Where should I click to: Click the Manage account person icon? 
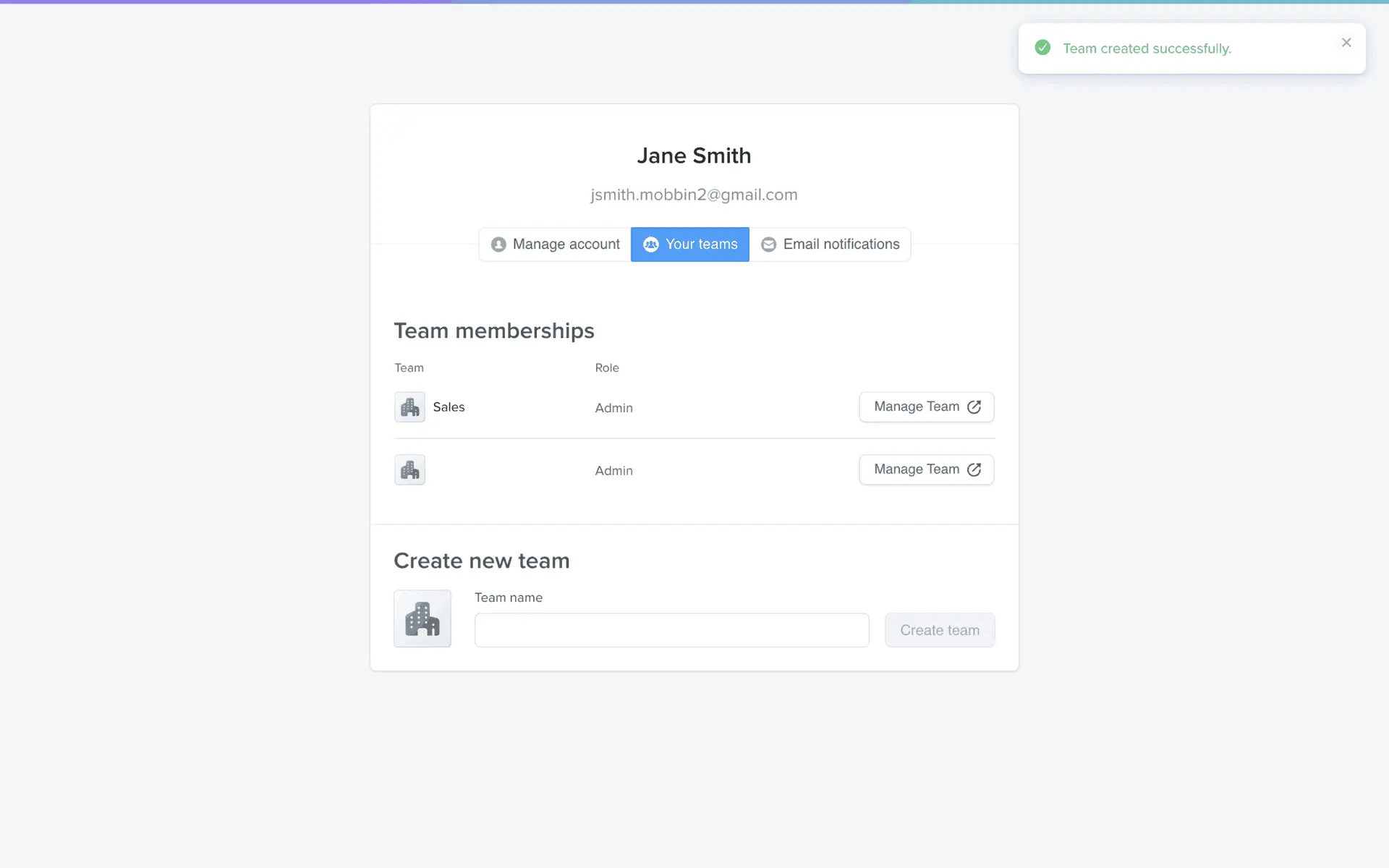click(498, 244)
